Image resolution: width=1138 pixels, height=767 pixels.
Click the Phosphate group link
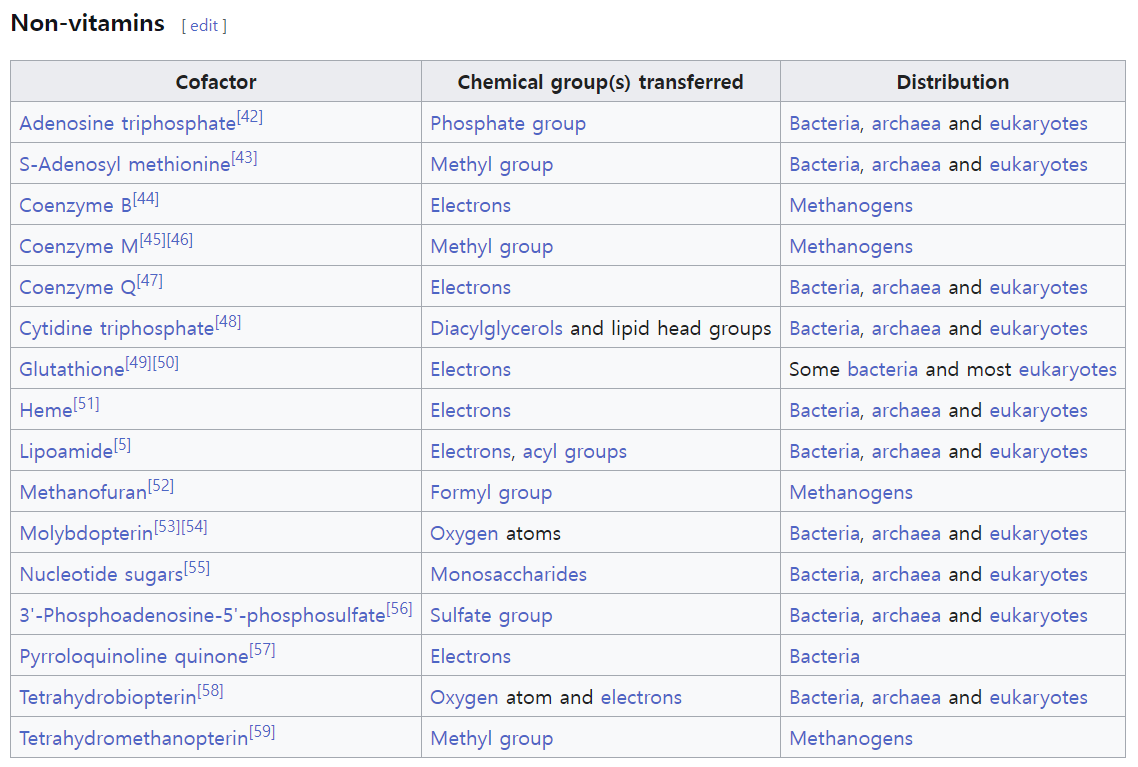(508, 124)
